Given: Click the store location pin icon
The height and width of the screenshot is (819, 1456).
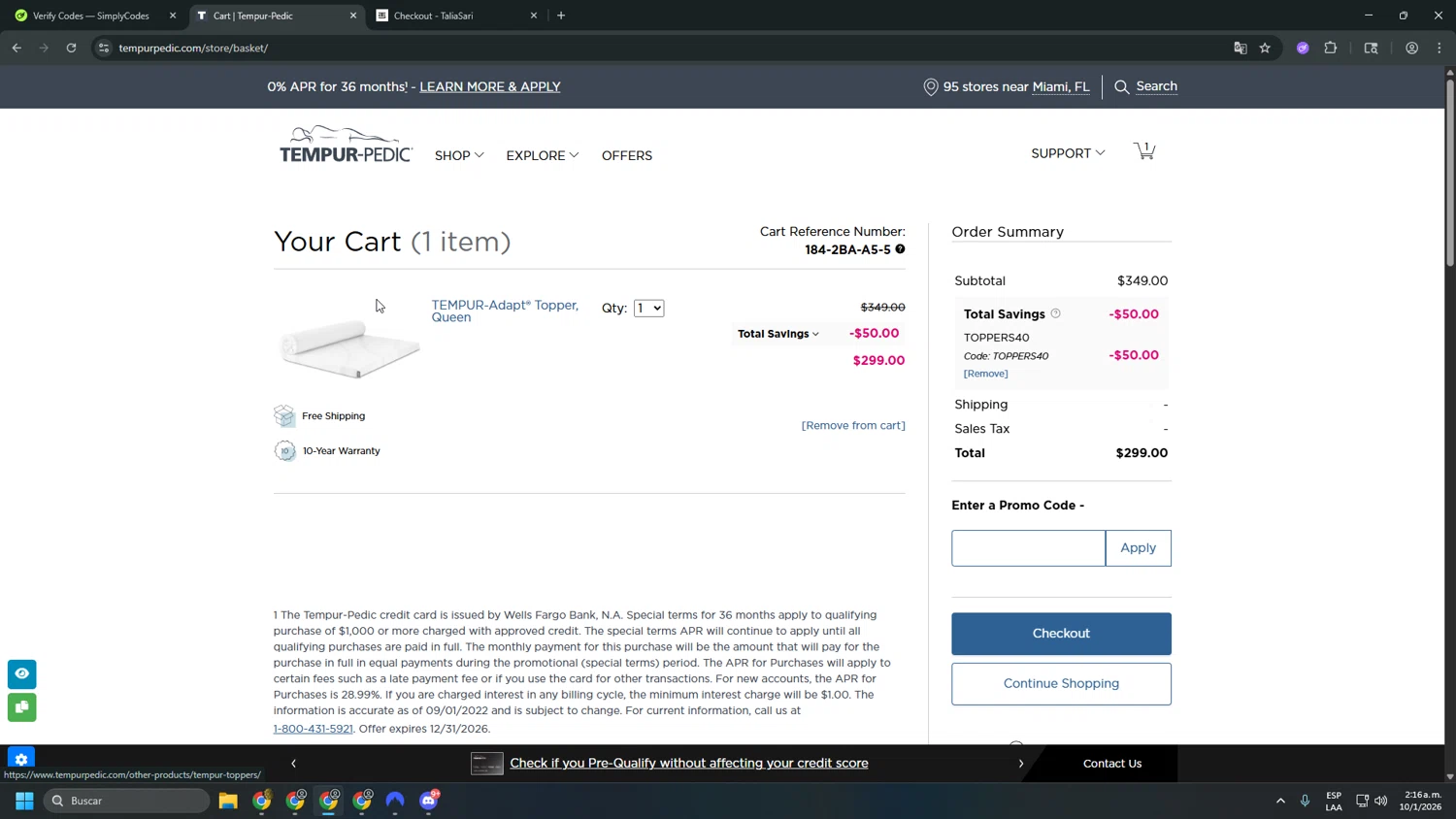Looking at the screenshot, I should click(931, 87).
